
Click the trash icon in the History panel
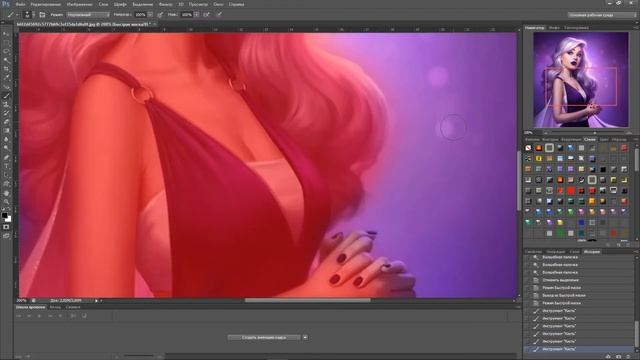point(629,357)
